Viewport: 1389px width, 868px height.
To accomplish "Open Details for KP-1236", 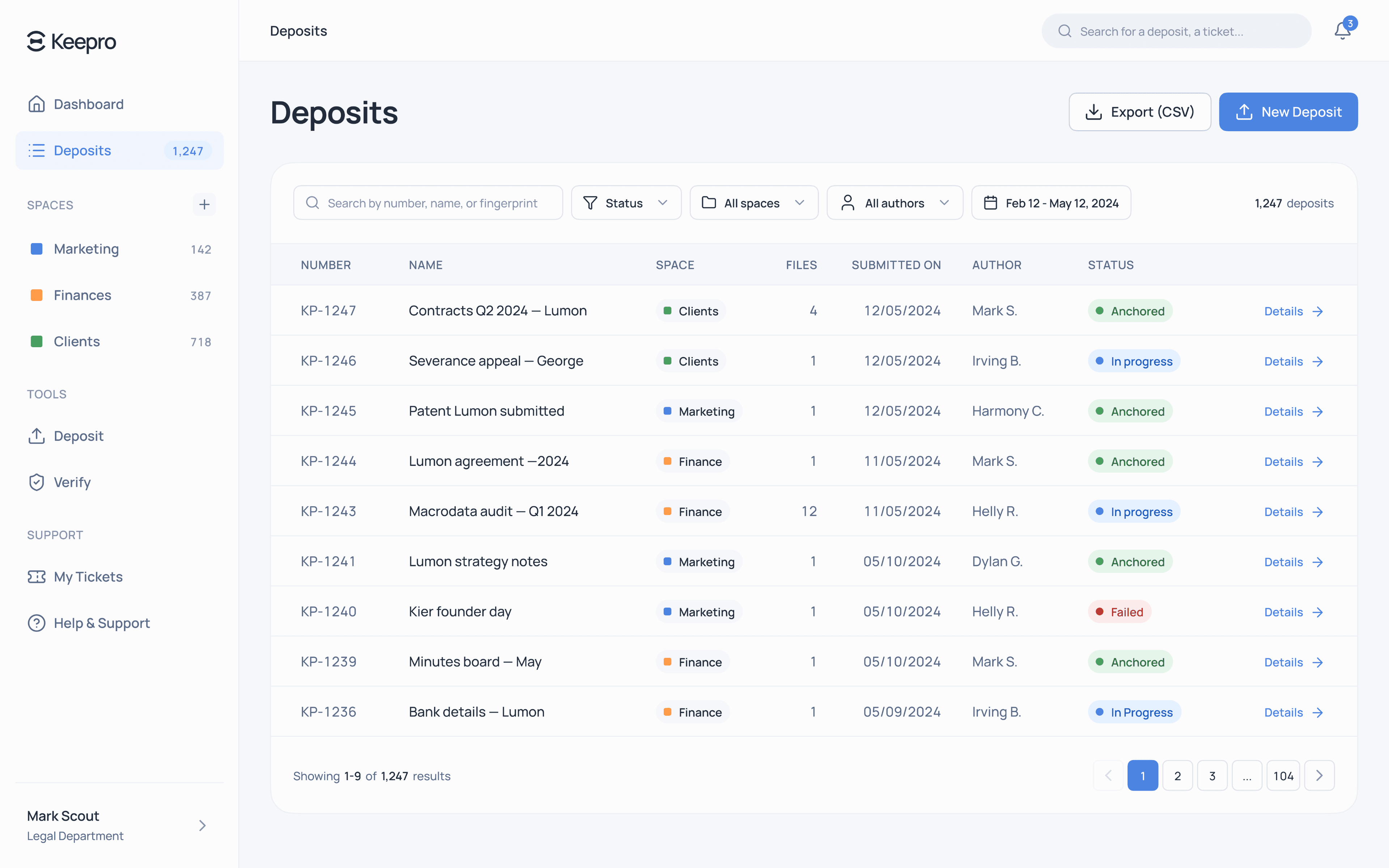I will (x=1294, y=712).
